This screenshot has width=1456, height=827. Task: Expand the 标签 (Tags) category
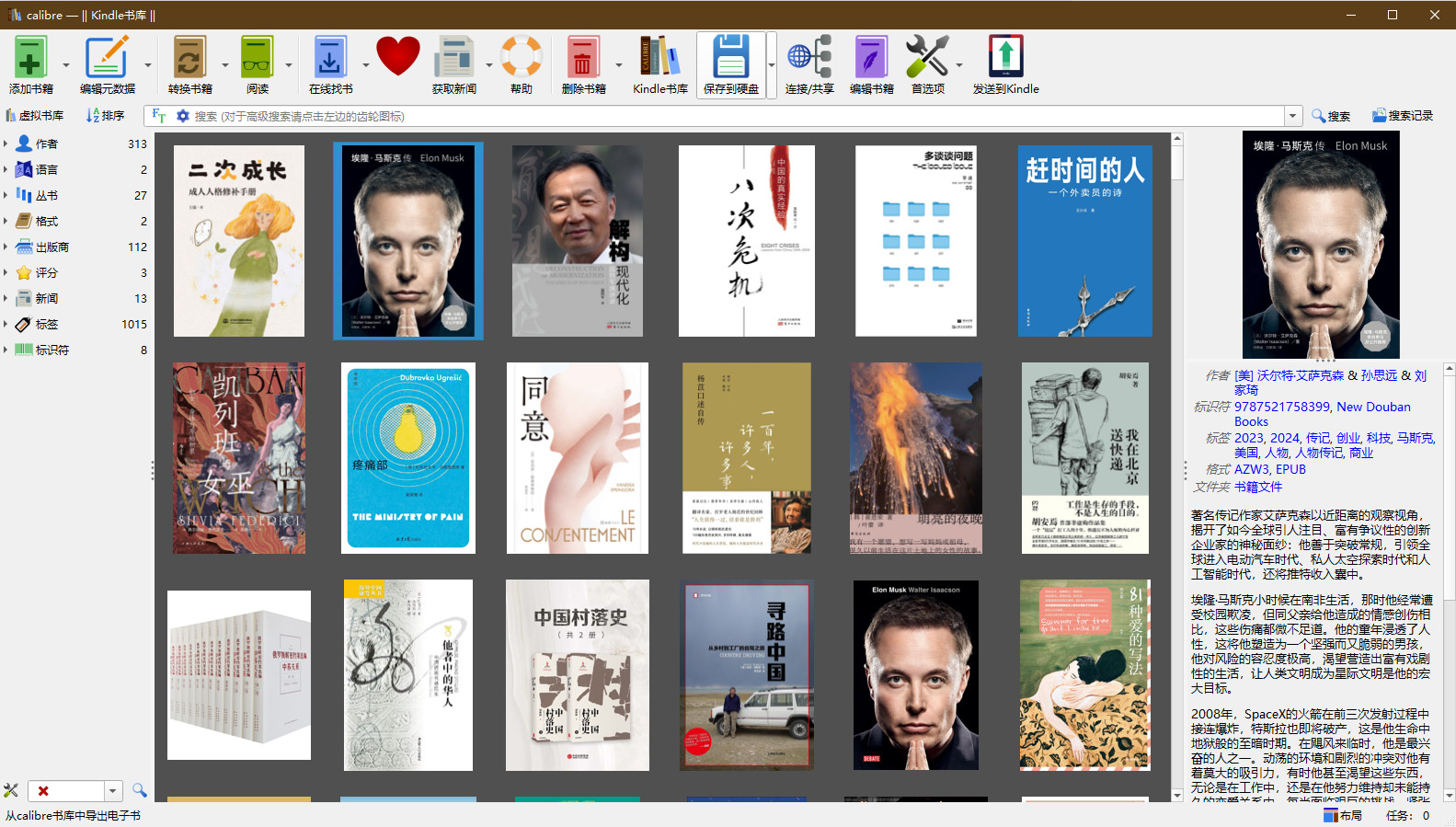pyautogui.click(x=6, y=324)
